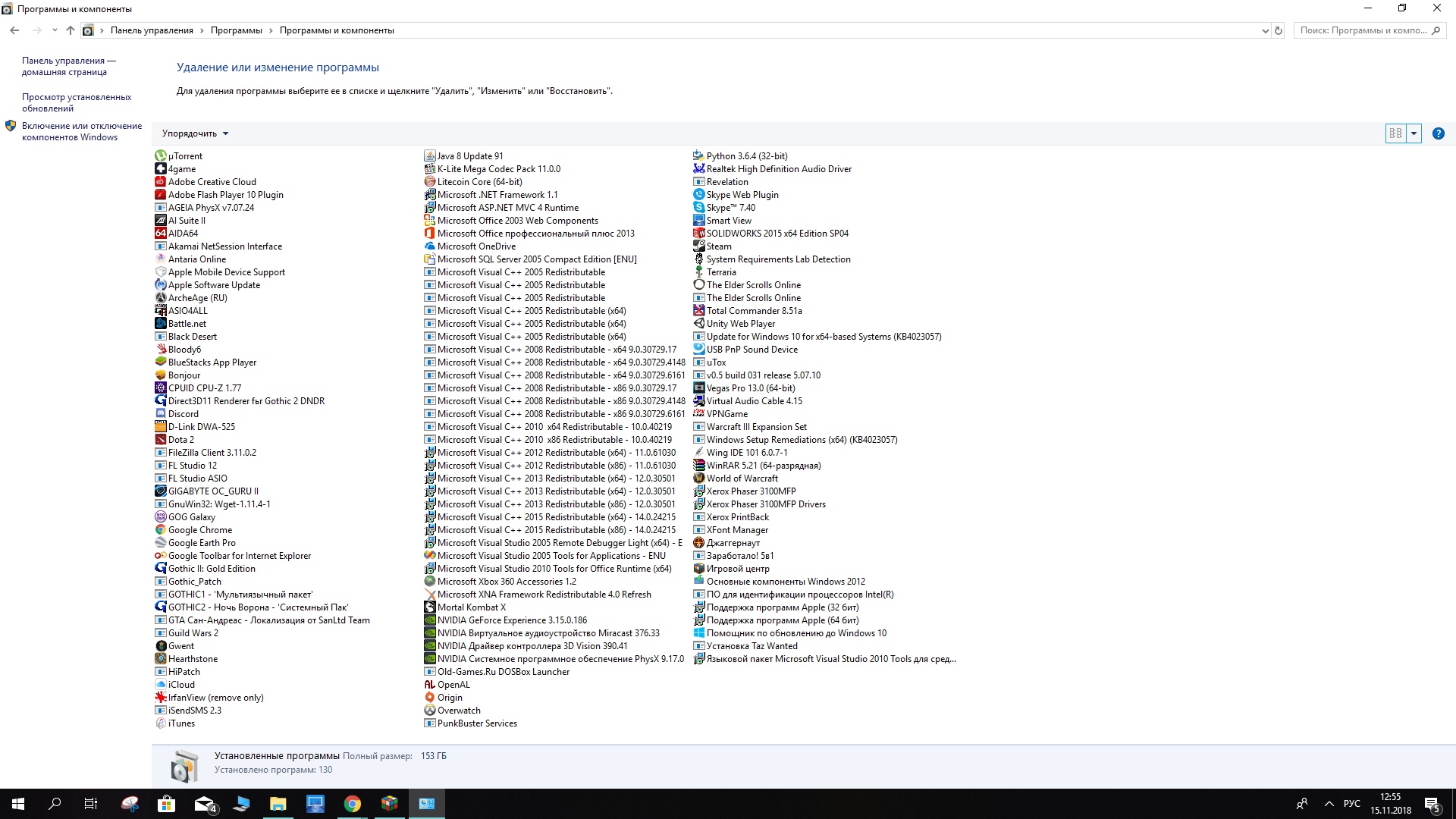Click the Dota 2 icon
1456x819 pixels.
coord(161,440)
